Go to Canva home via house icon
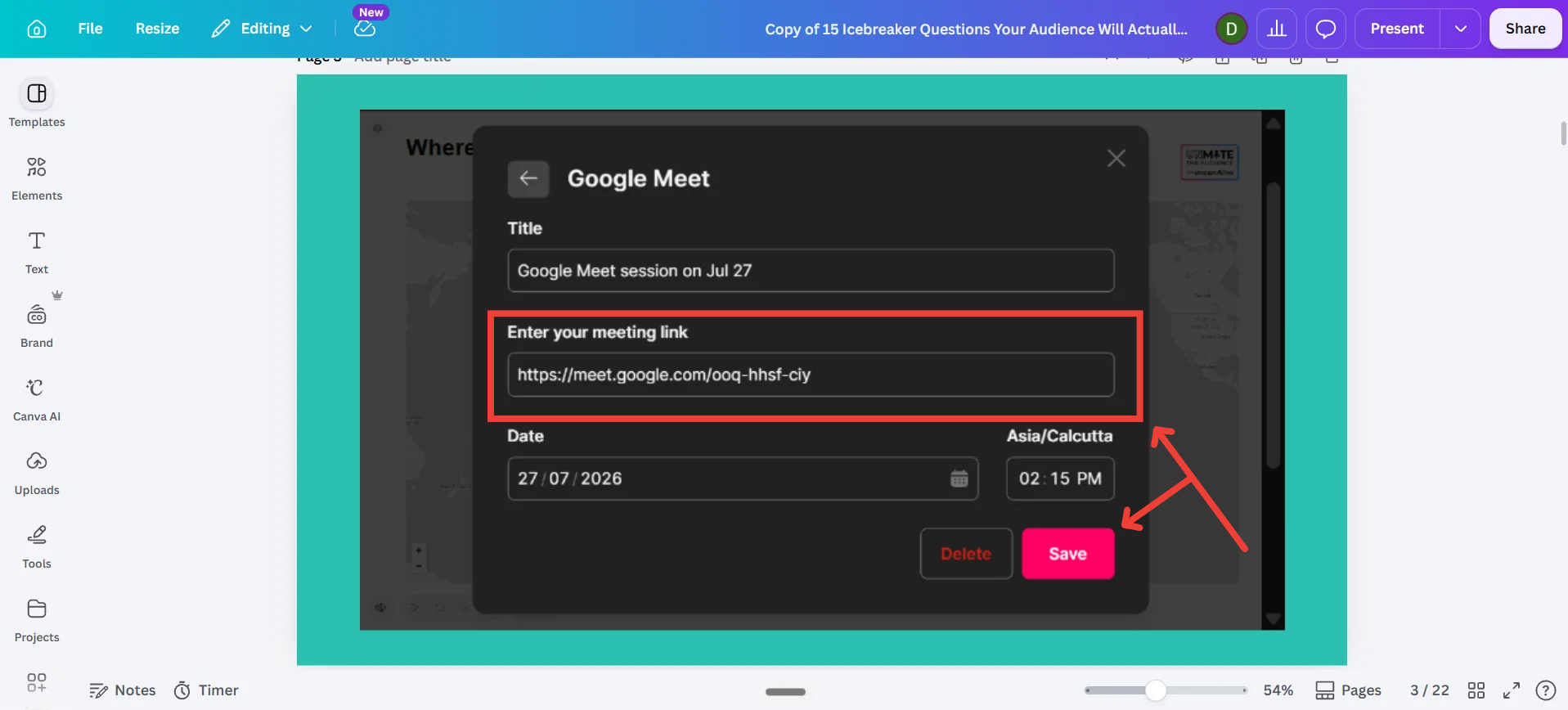The image size is (1568, 710). point(37,29)
